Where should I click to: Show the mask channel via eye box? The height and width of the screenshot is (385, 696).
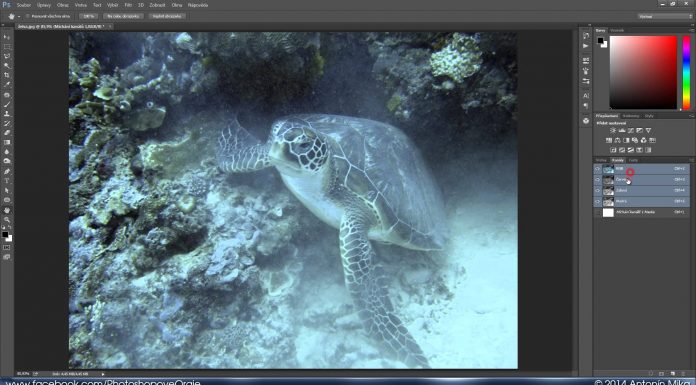pyautogui.click(x=597, y=212)
